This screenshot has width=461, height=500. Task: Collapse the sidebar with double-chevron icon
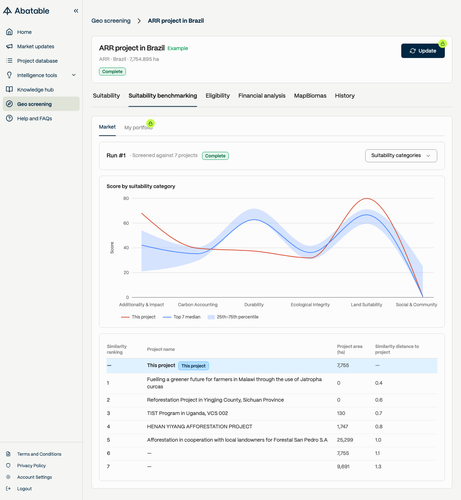[76, 11]
